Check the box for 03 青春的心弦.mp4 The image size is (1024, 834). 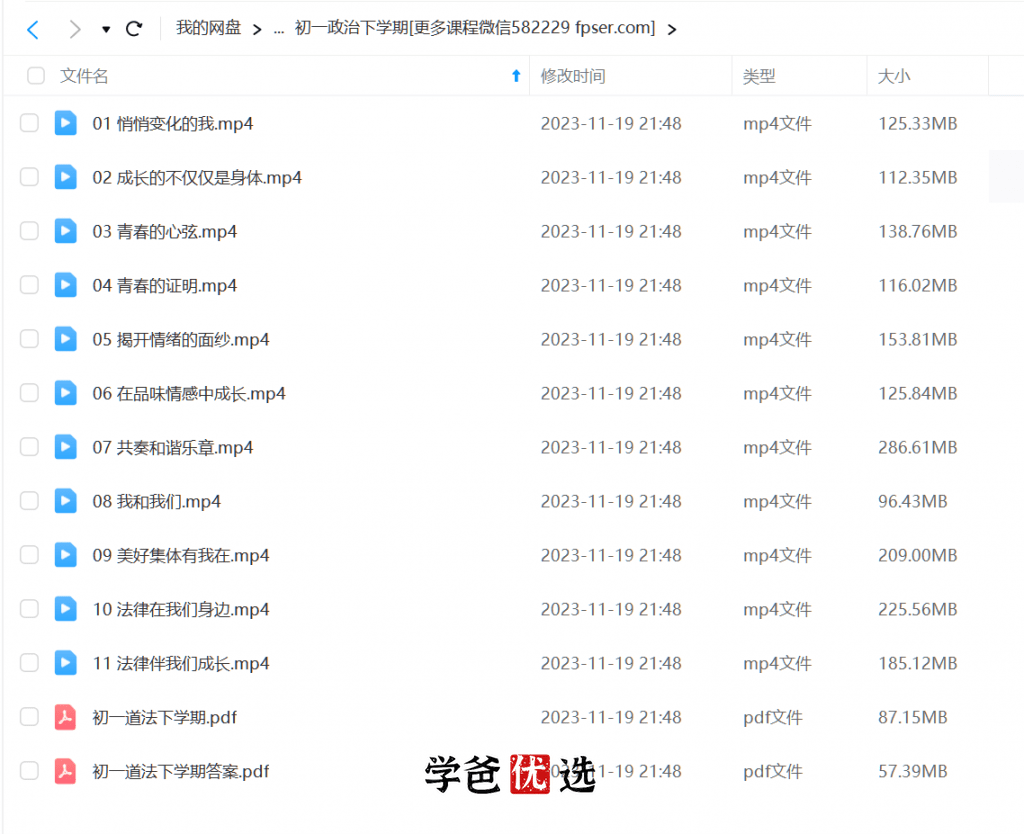[29, 231]
